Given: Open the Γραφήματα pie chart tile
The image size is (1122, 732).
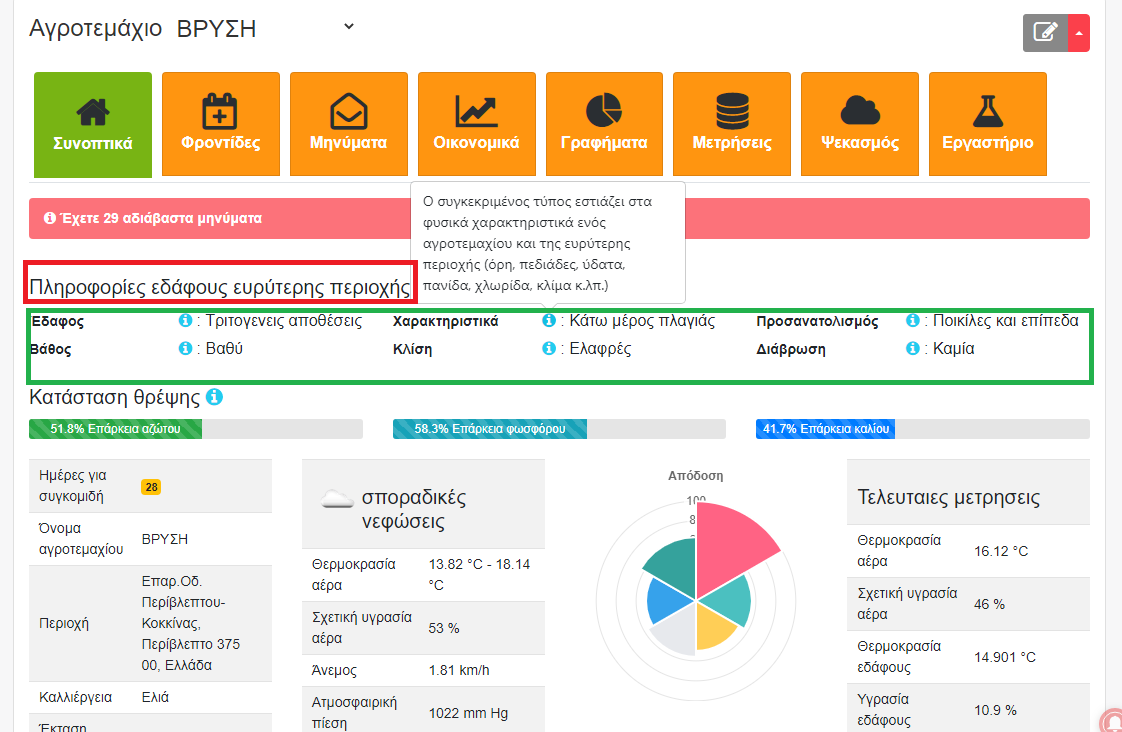Looking at the screenshot, I should click(x=604, y=125).
